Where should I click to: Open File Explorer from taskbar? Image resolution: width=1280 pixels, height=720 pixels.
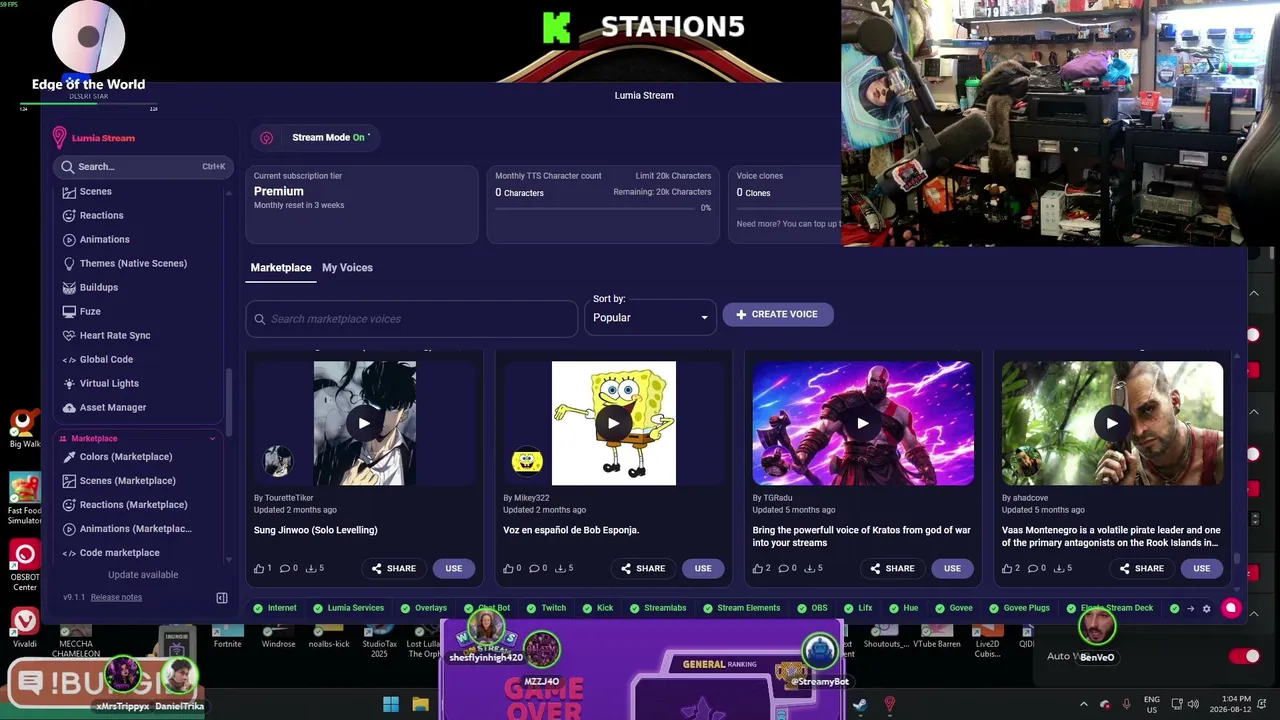point(421,704)
